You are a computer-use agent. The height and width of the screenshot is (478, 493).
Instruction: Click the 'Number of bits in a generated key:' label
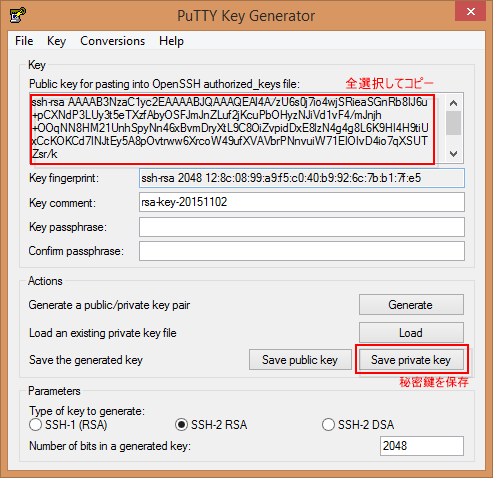pos(110,446)
